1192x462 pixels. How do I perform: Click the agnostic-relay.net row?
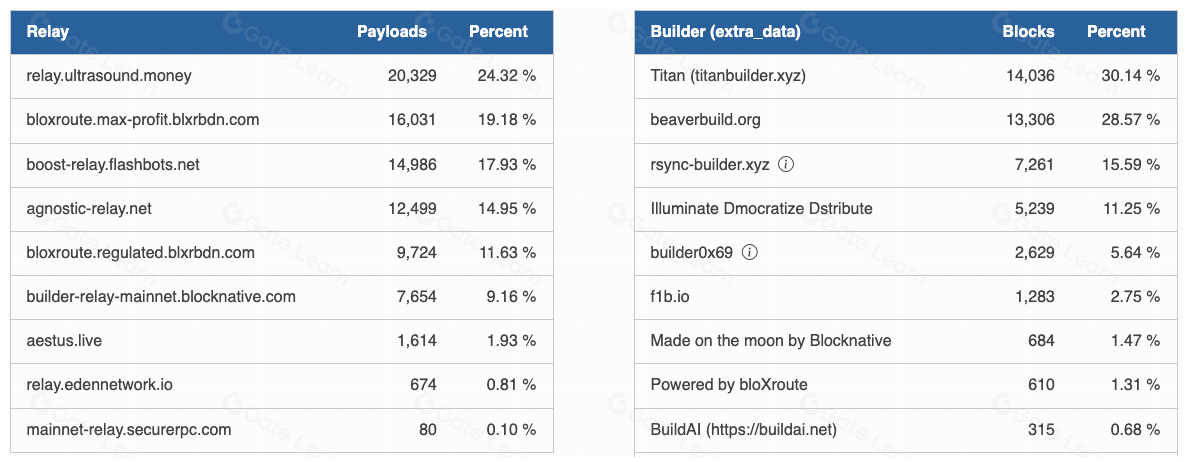(89, 208)
